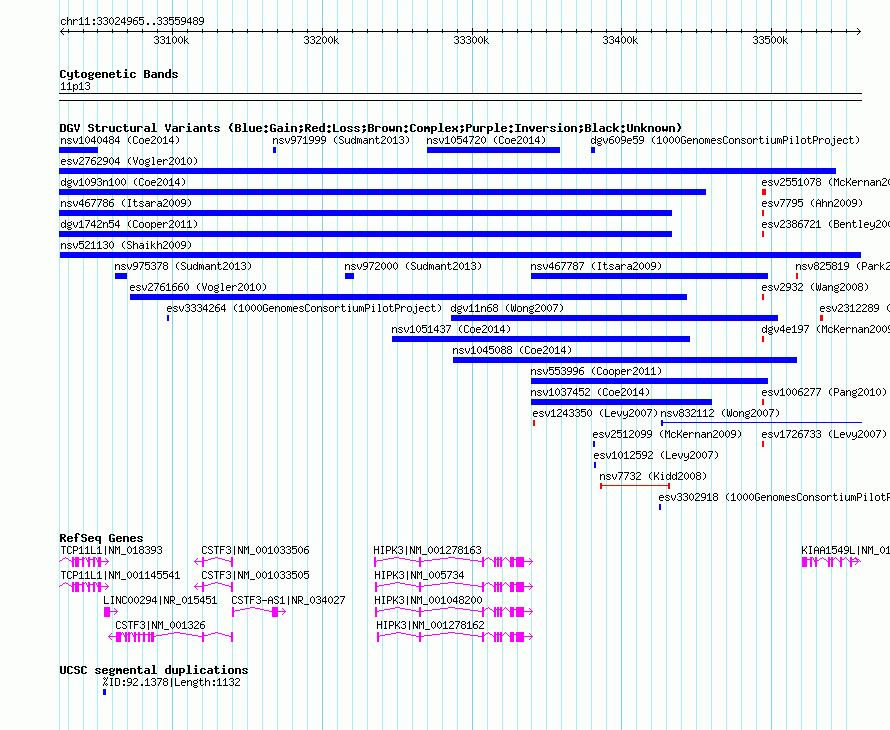
Task: Select the nsv1040484 (Coe2014) variant label
Action: (x=120, y=140)
